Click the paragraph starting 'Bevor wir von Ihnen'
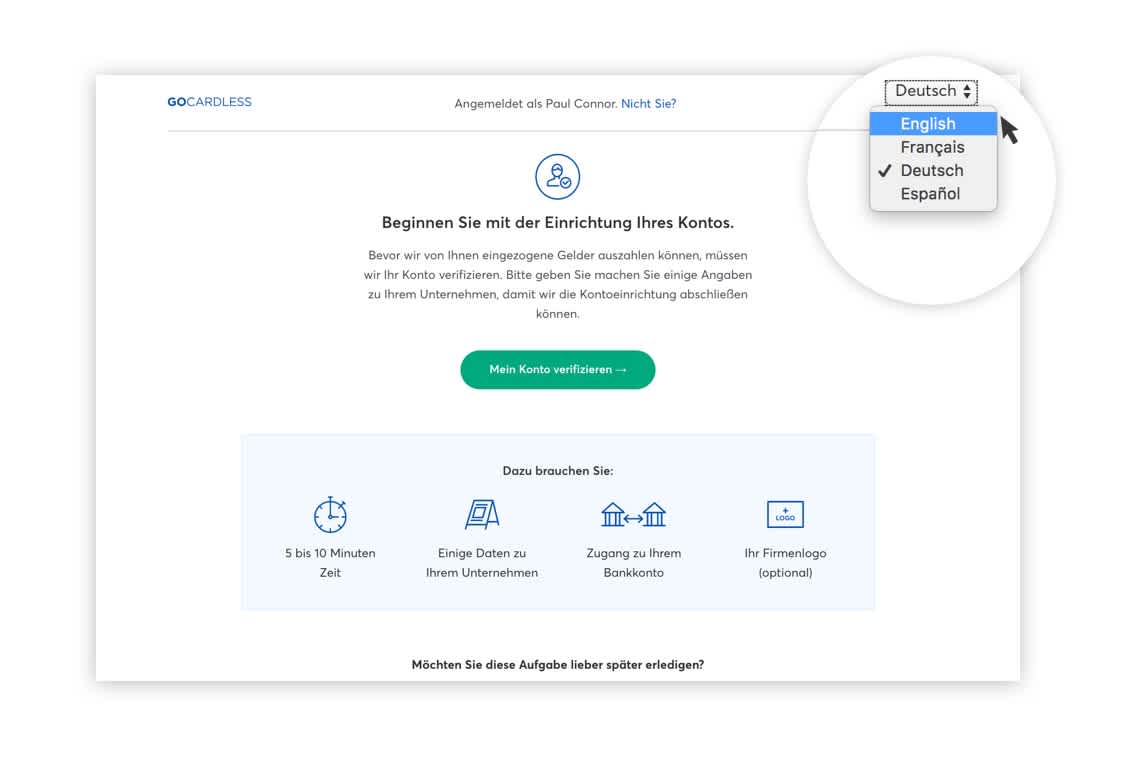 tap(558, 284)
